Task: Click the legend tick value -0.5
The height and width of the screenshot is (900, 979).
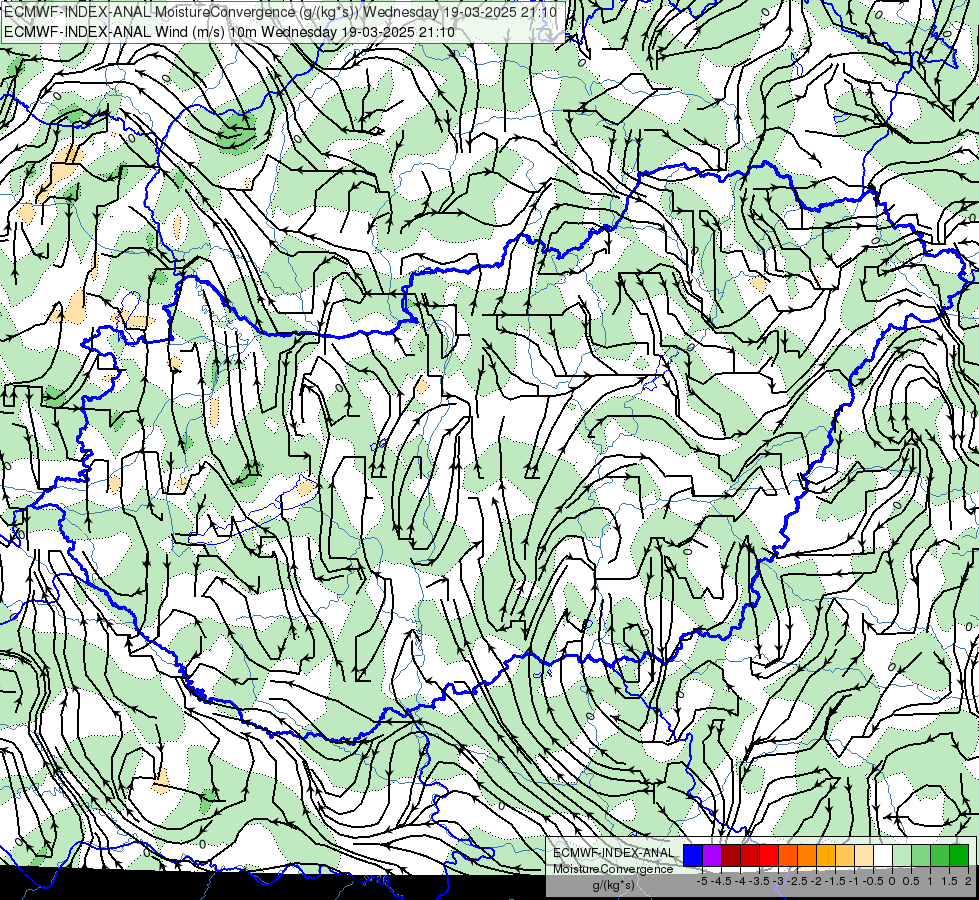Action: 873,881
